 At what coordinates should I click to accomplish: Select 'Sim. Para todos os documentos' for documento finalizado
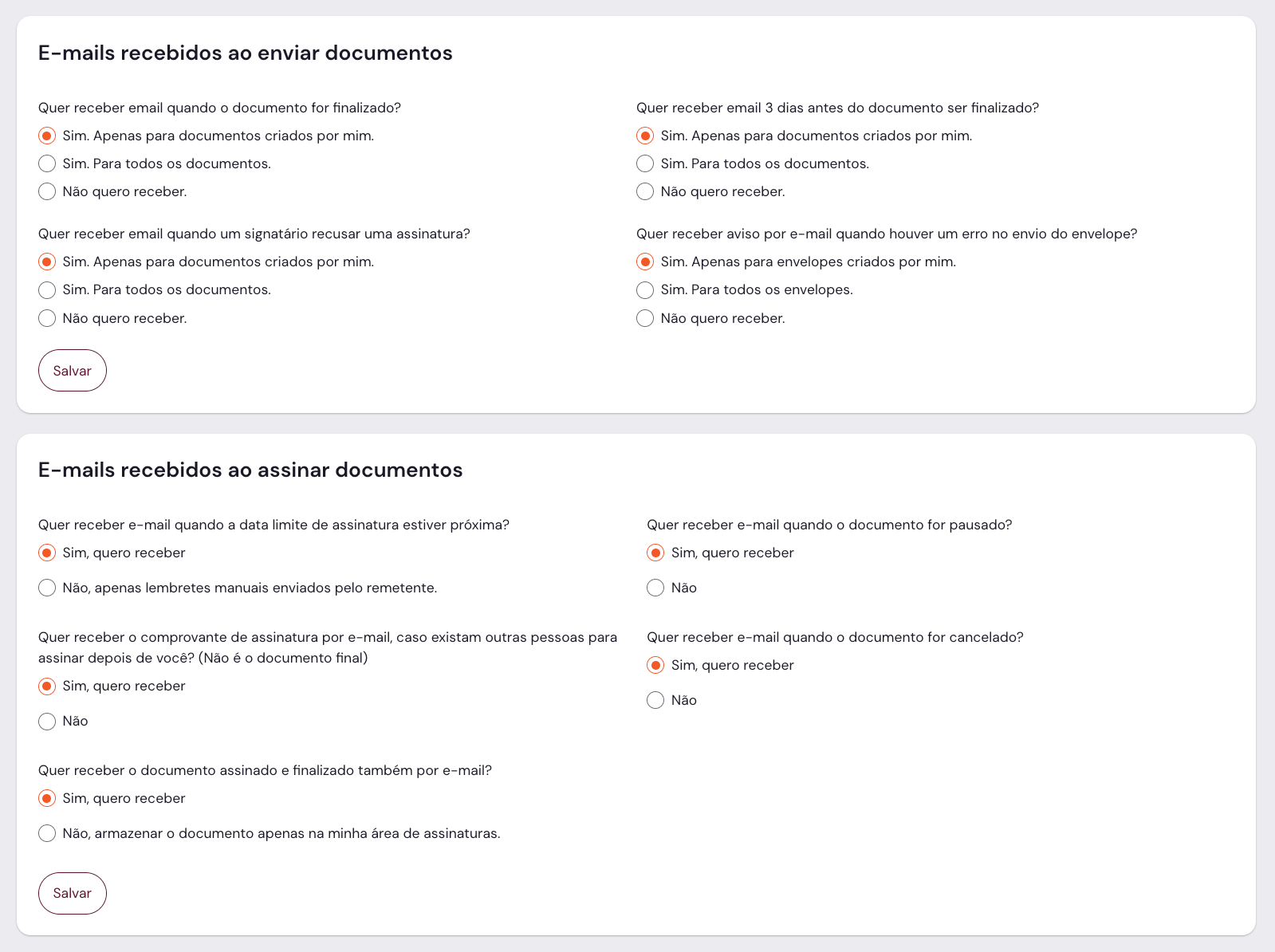[x=47, y=163]
